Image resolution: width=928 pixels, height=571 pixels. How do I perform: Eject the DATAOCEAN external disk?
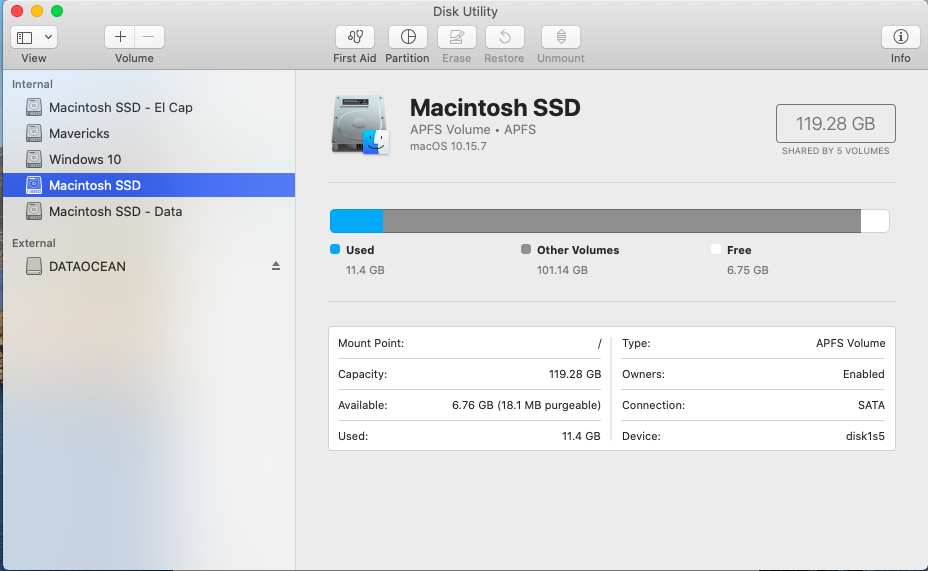(276, 266)
